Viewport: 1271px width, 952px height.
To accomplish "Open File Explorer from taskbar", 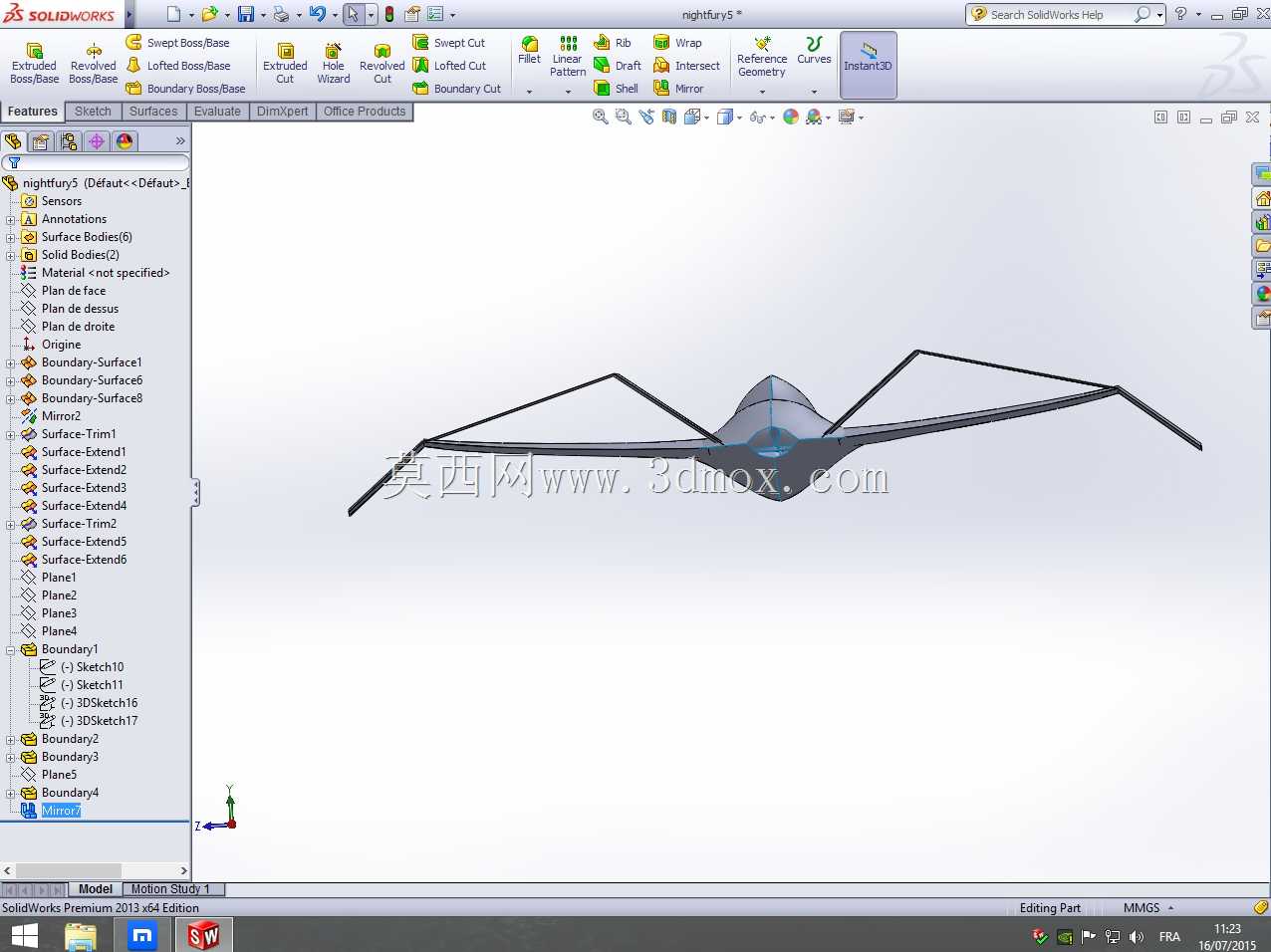I will (81, 935).
